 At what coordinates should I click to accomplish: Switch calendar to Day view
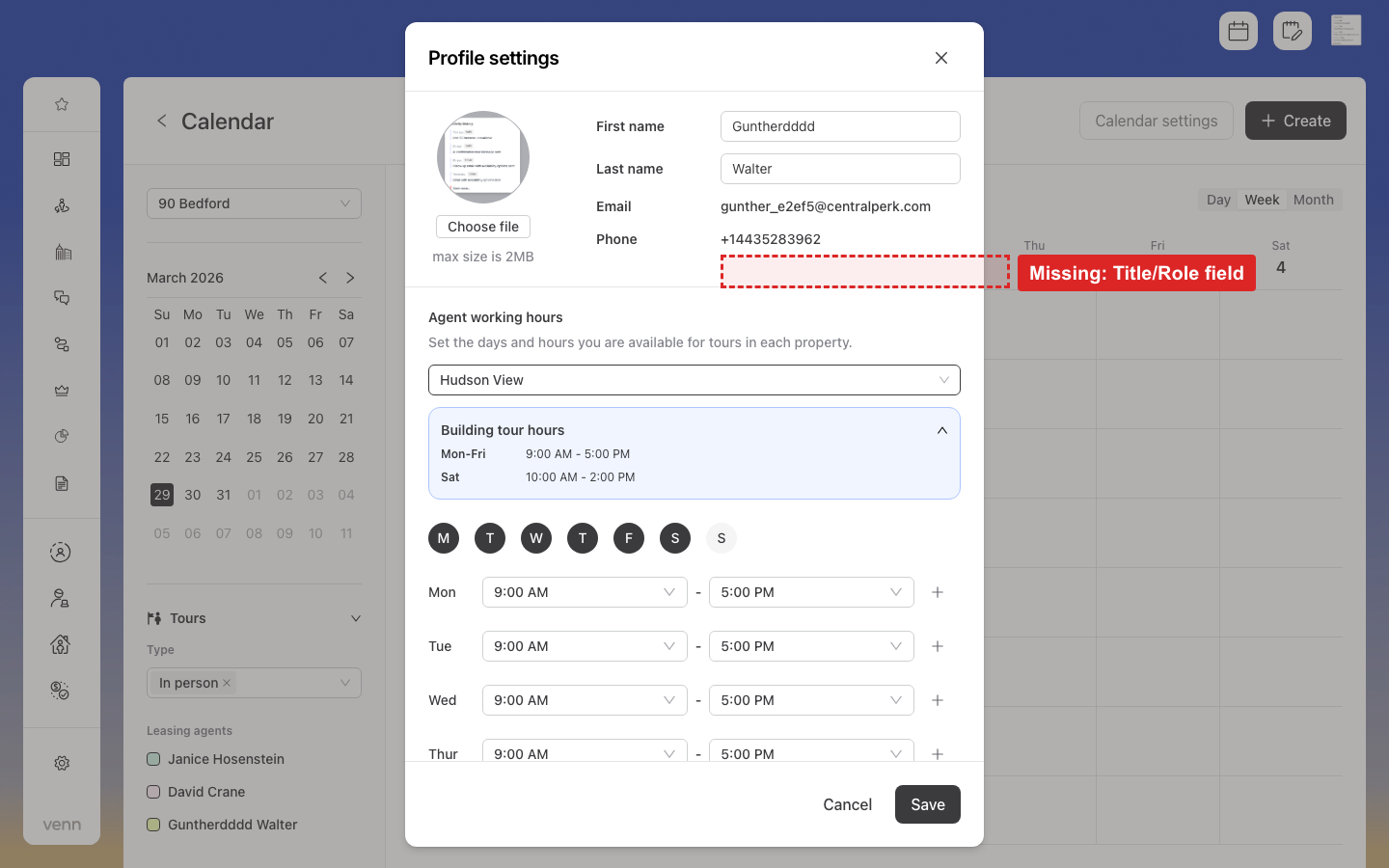click(x=1218, y=200)
